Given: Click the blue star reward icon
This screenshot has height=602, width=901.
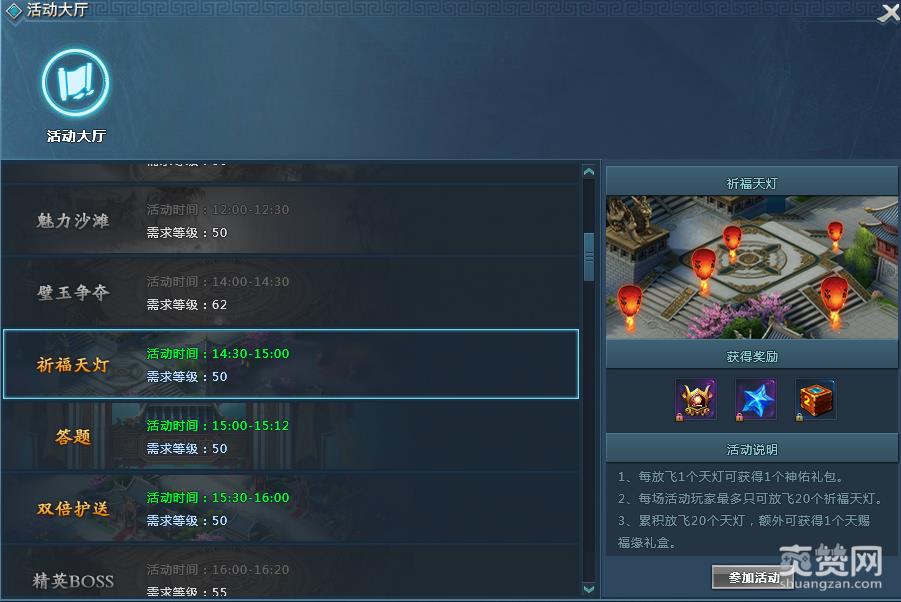Looking at the screenshot, I should click(756, 399).
